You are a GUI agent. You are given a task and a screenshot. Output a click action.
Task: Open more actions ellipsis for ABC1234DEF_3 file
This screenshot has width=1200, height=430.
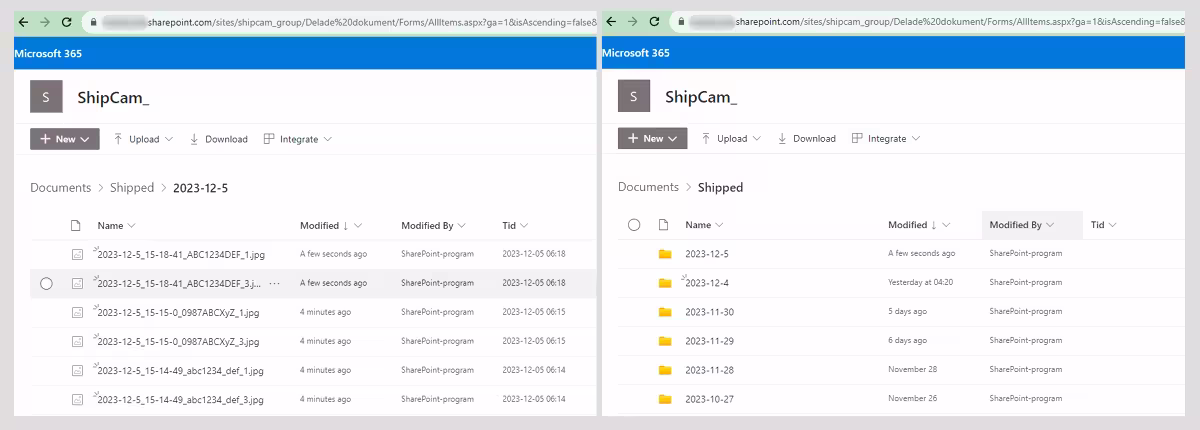click(x=275, y=284)
